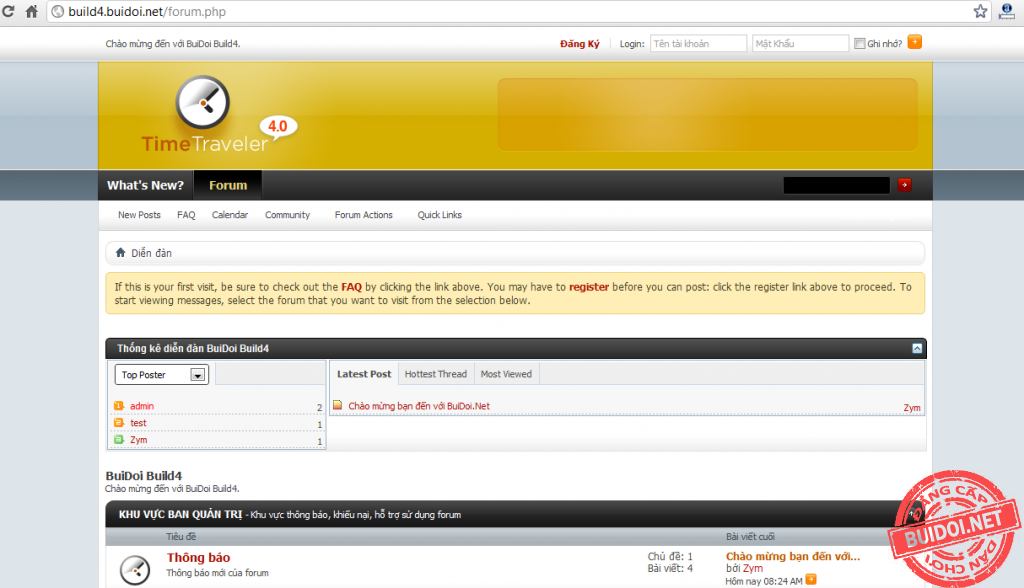
Task: Toggle the Ghi nhớ remember-me checkbox
Action: (x=859, y=44)
